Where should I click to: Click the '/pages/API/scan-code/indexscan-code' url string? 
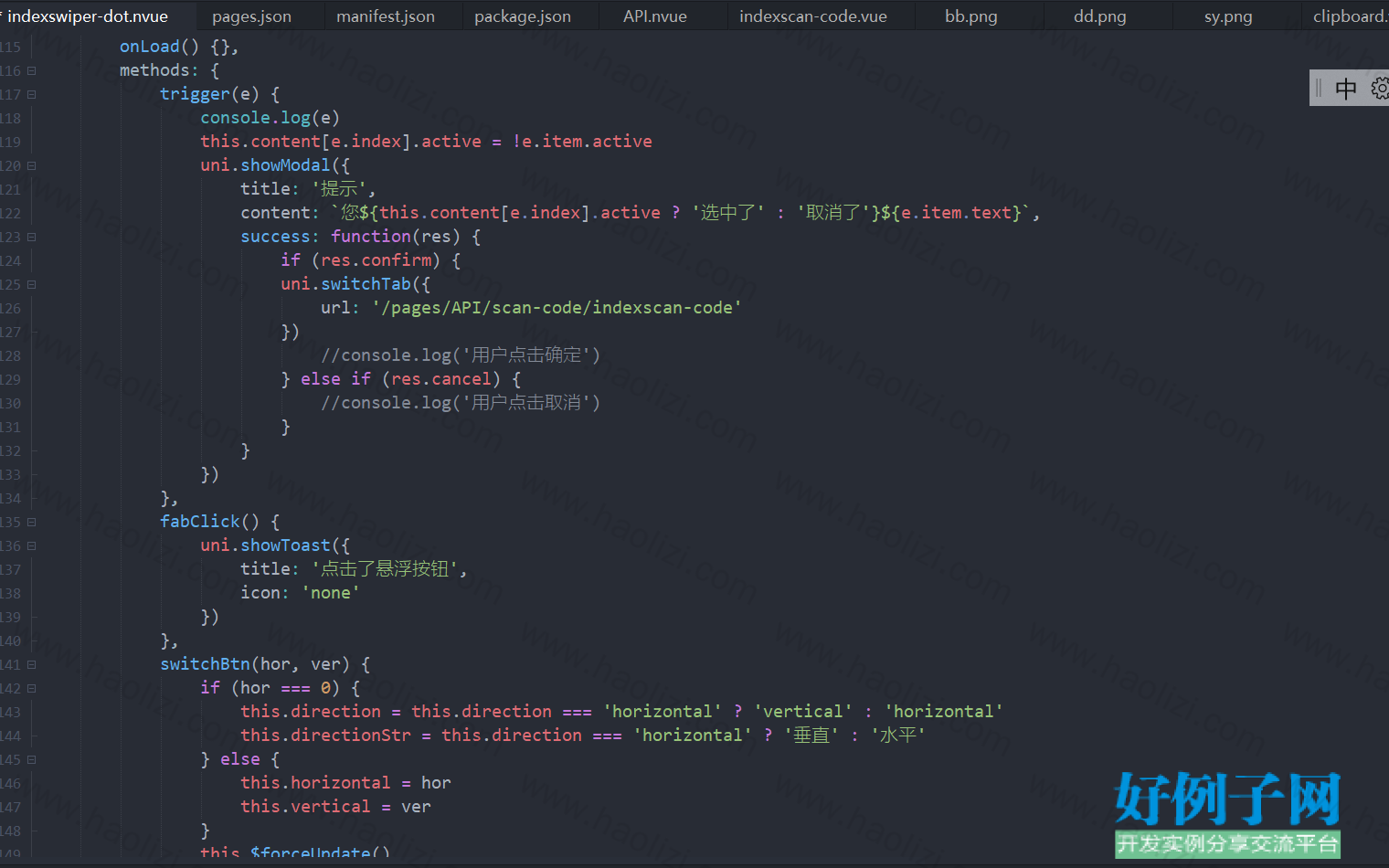point(557,308)
